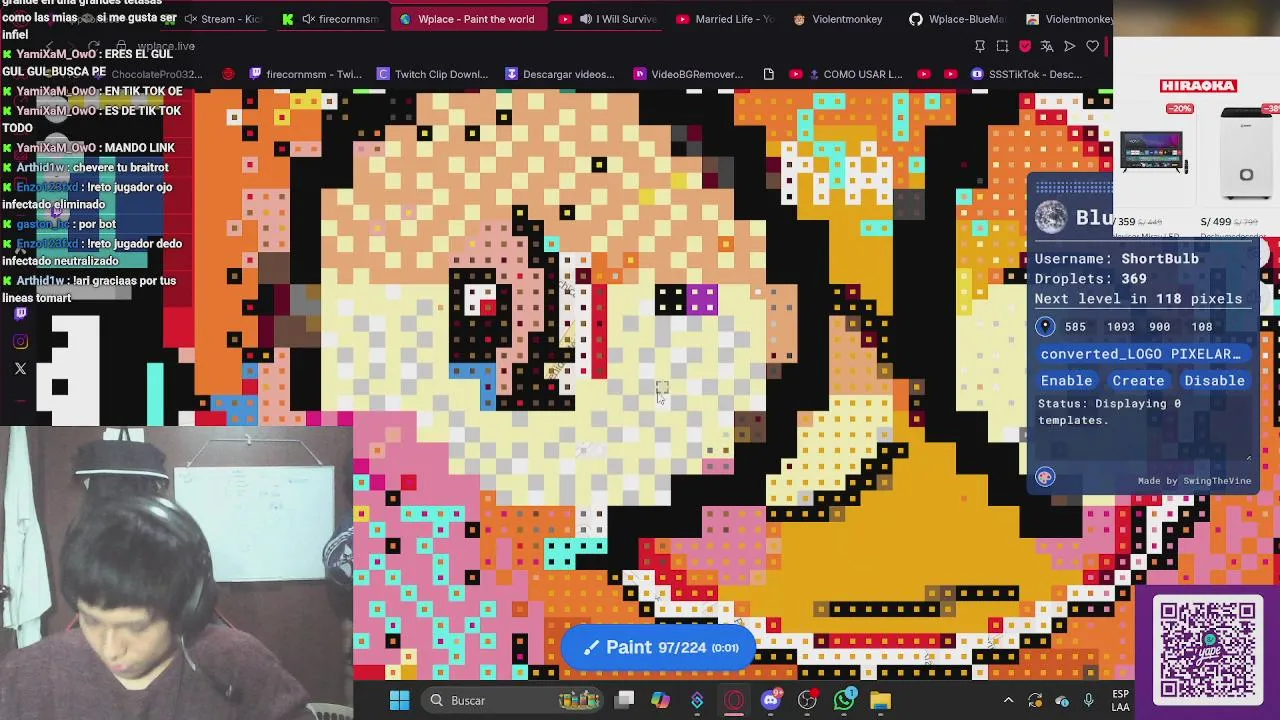Screen dimensions: 1280x720
Task: Click the Twitch icon in stream overlay
Action: [x=20, y=313]
